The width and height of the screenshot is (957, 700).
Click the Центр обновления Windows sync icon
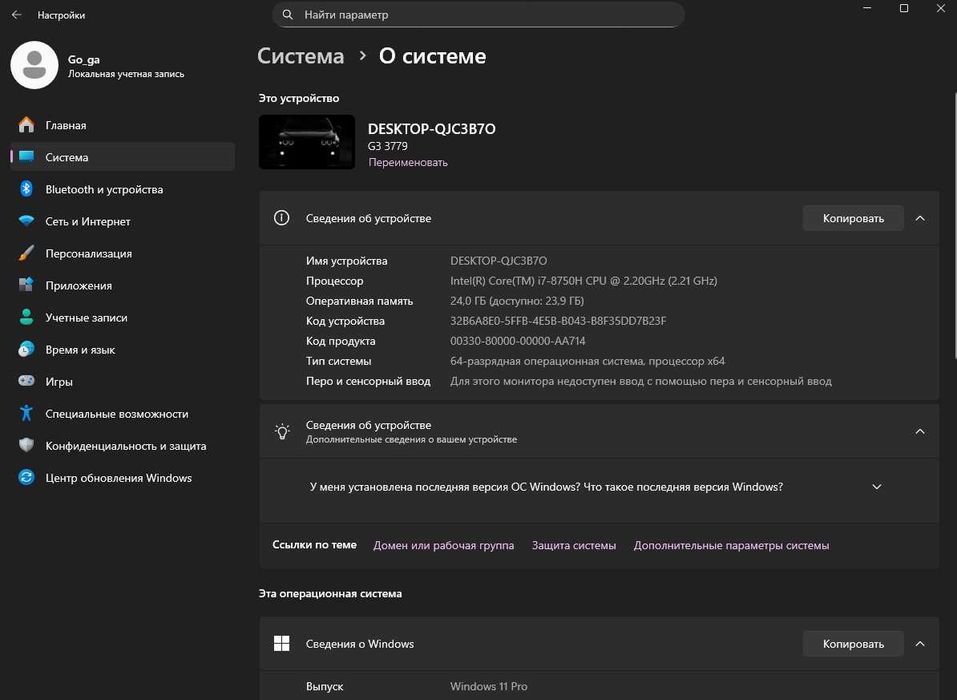[x=26, y=477]
